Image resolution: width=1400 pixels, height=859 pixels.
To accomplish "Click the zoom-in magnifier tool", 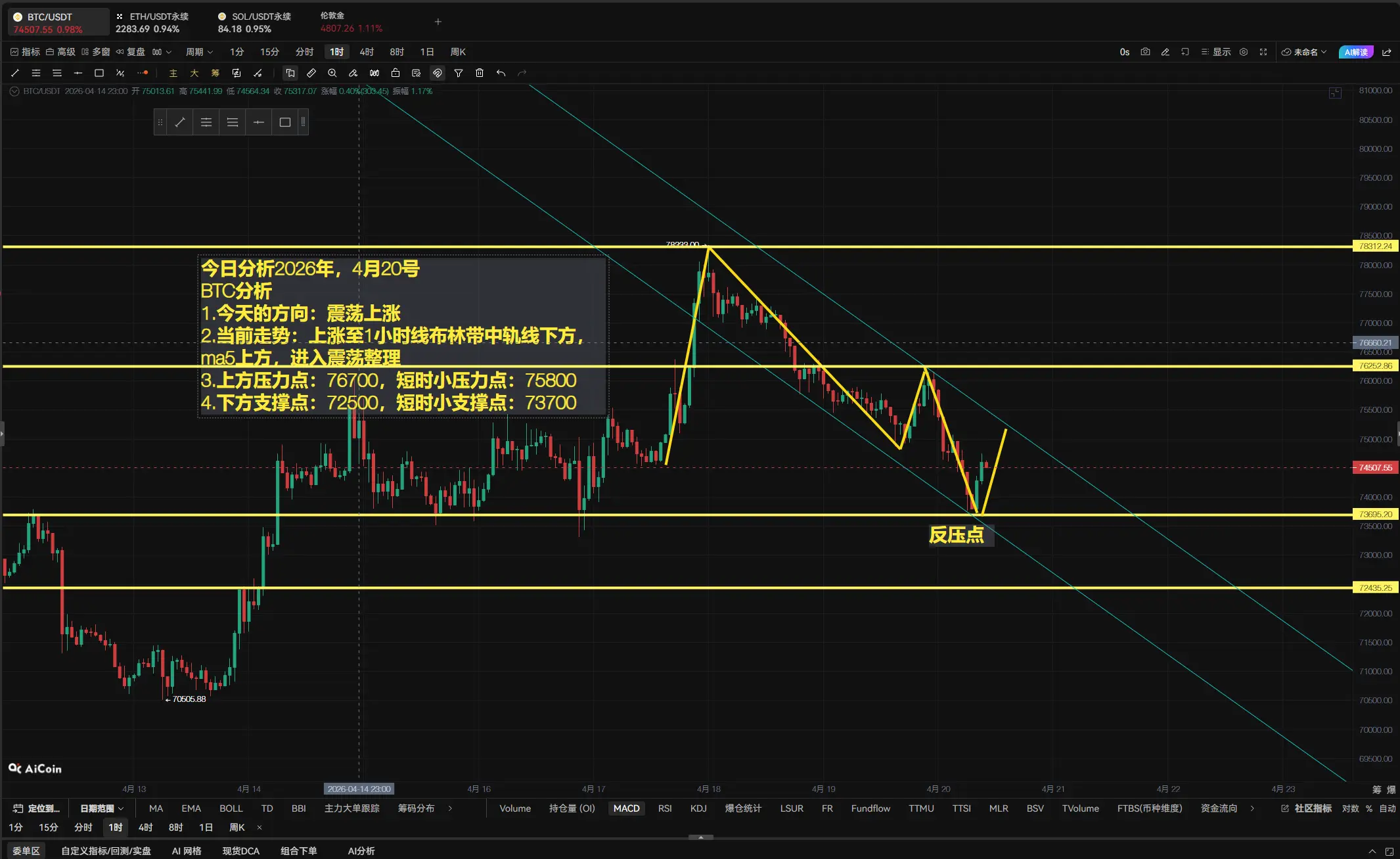I will pos(332,73).
